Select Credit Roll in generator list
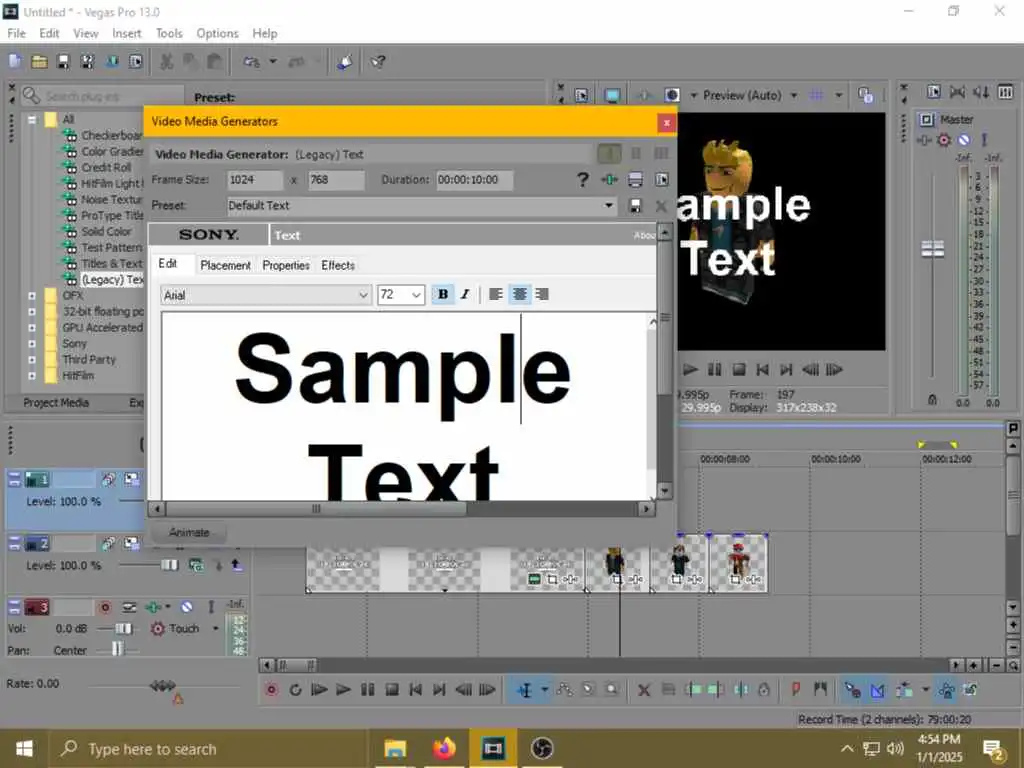 point(106,167)
